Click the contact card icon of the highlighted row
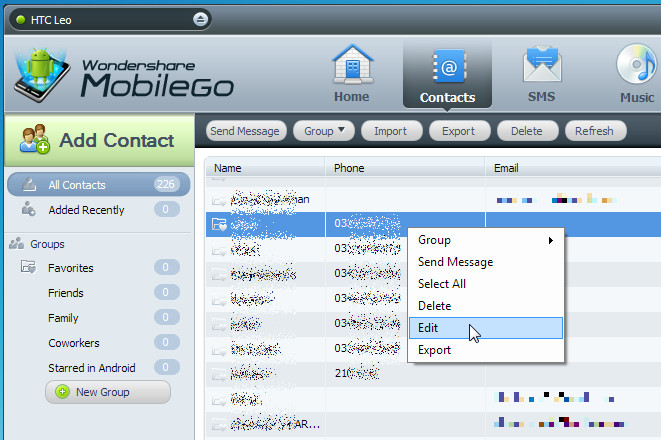 pyautogui.click(x=219, y=224)
